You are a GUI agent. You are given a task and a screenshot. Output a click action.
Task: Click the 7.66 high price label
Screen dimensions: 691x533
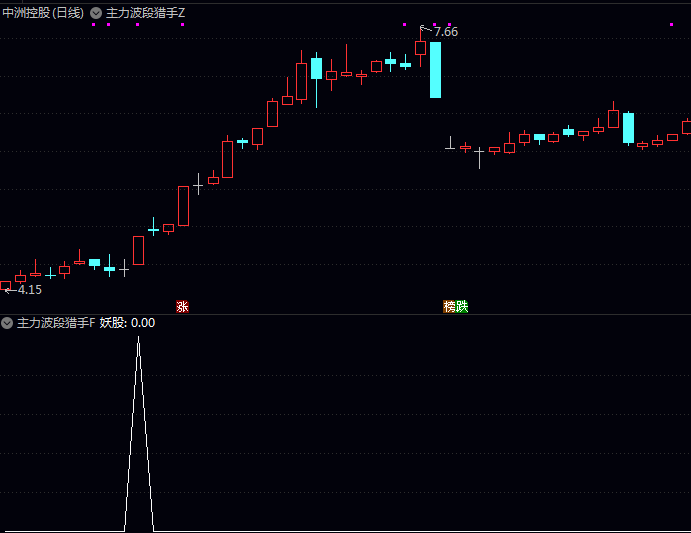[446, 32]
